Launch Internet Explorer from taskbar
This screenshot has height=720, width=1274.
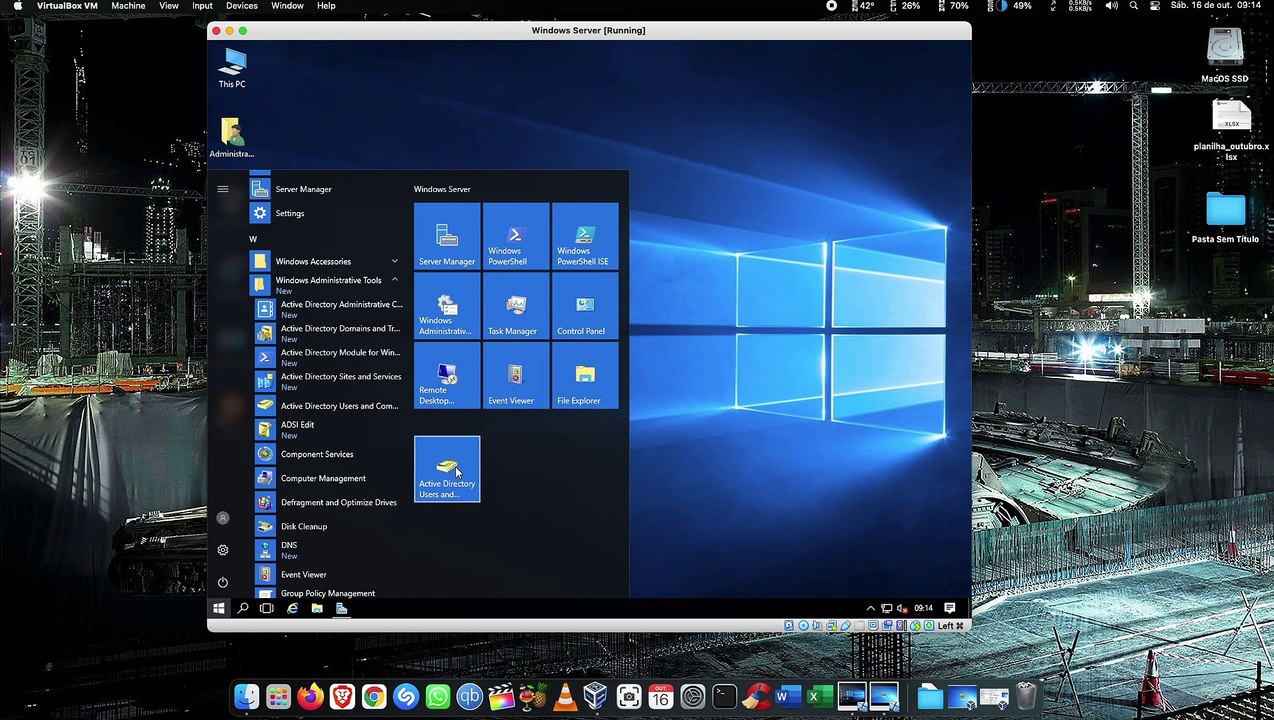click(x=292, y=608)
